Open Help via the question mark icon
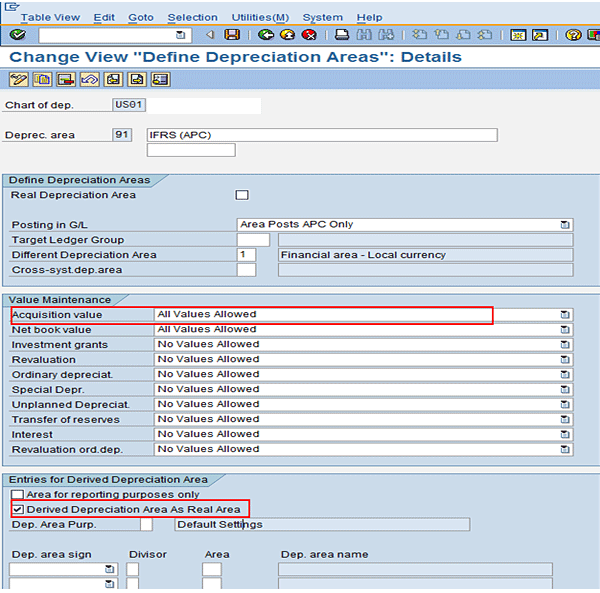The height and width of the screenshot is (593, 600). tap(573, 35)
